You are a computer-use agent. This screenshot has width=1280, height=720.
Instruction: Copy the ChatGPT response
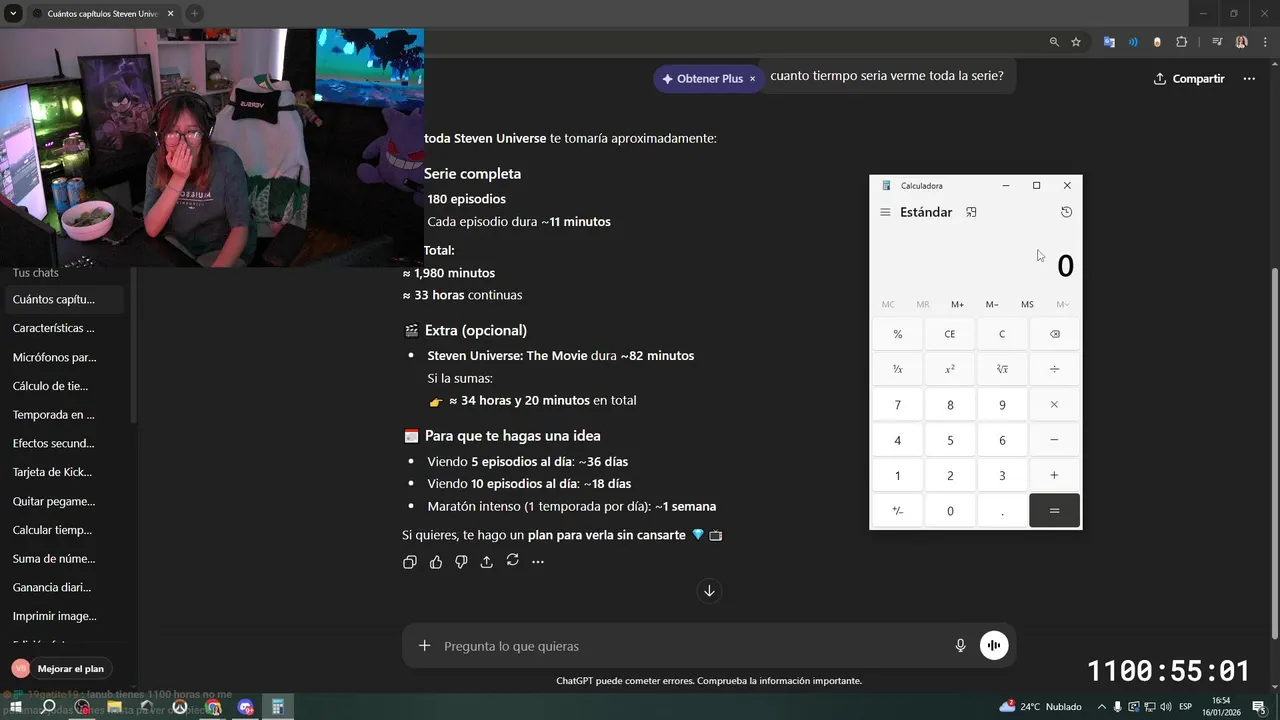[410, 562]
